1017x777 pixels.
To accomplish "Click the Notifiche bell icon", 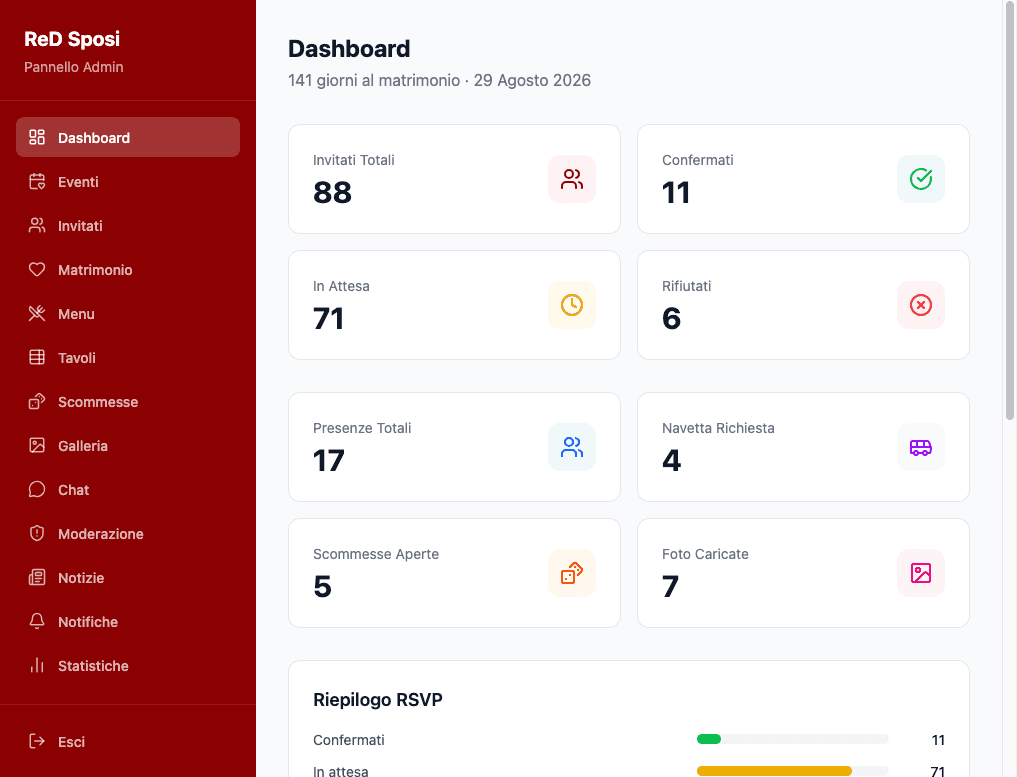I will tap(35, 621).
